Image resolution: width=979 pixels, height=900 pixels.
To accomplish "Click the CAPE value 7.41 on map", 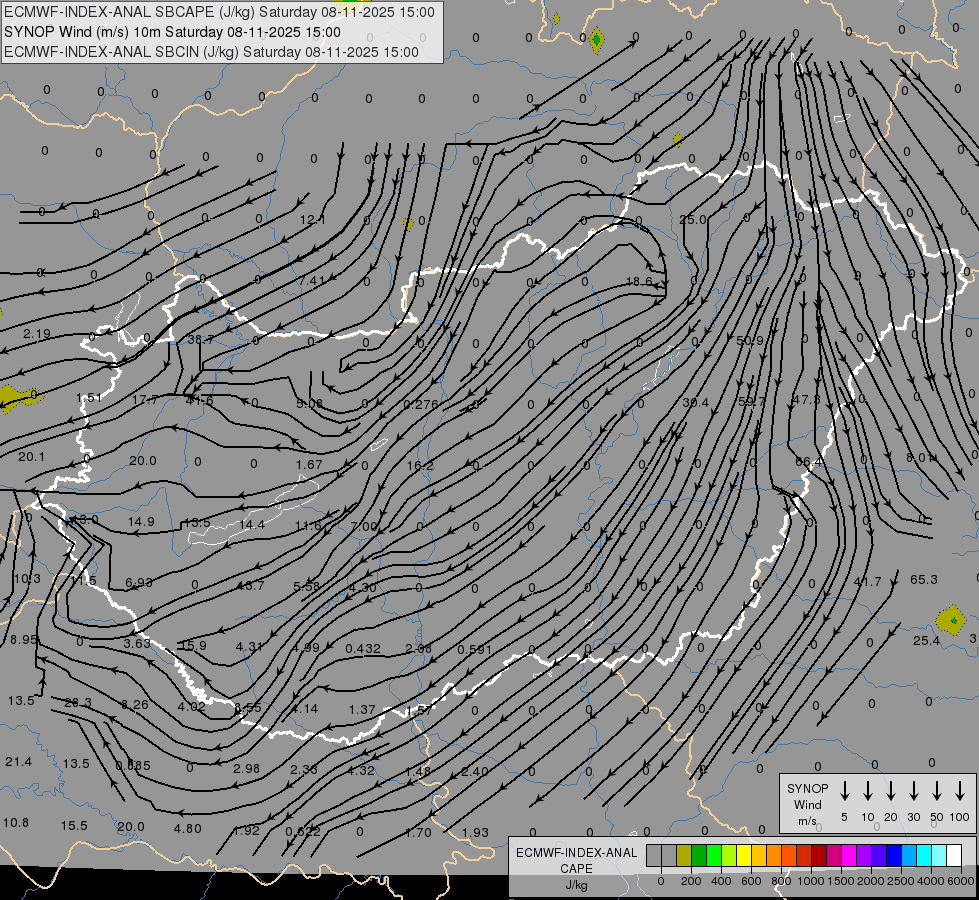I will [312, 280].
